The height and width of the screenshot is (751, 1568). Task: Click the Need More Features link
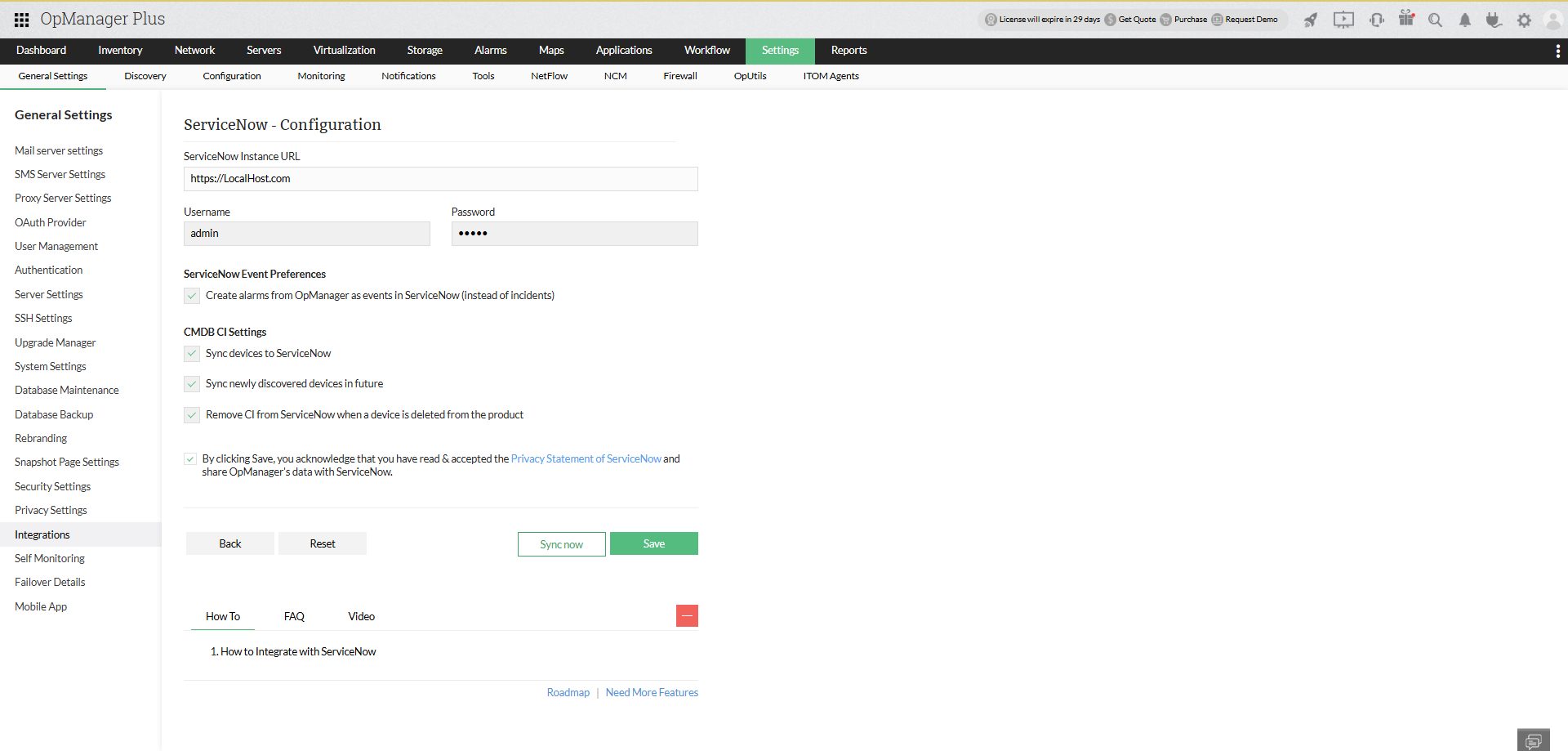point(652,693)
